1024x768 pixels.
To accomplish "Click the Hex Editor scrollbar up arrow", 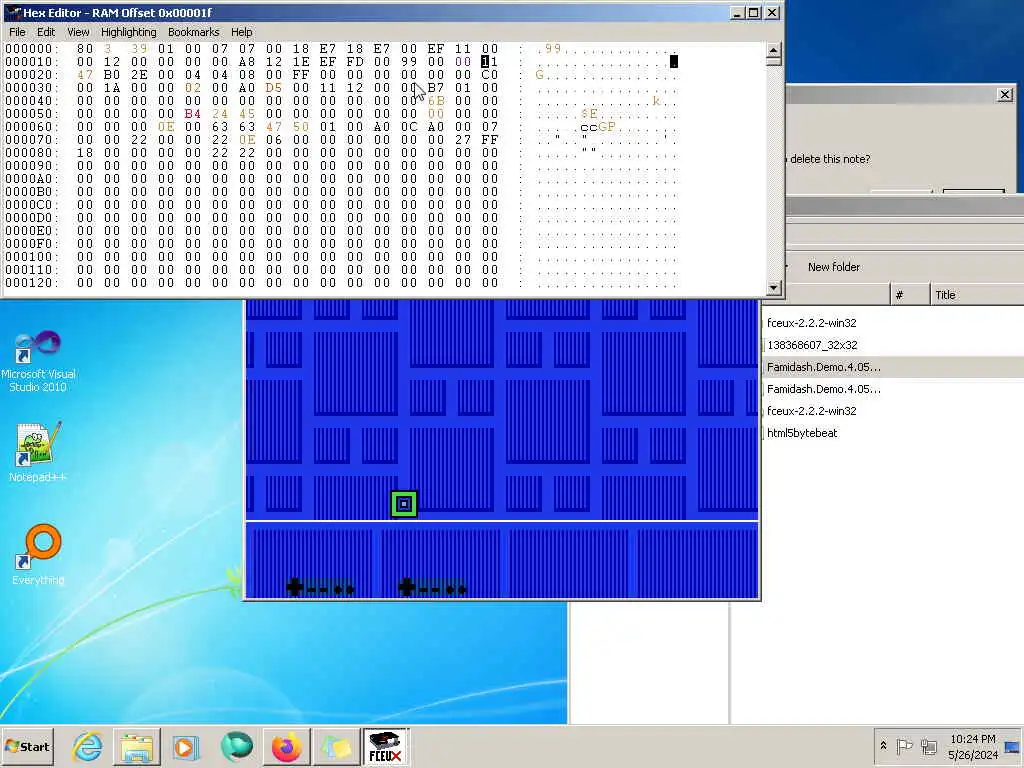I will click(x=773, y=51).
